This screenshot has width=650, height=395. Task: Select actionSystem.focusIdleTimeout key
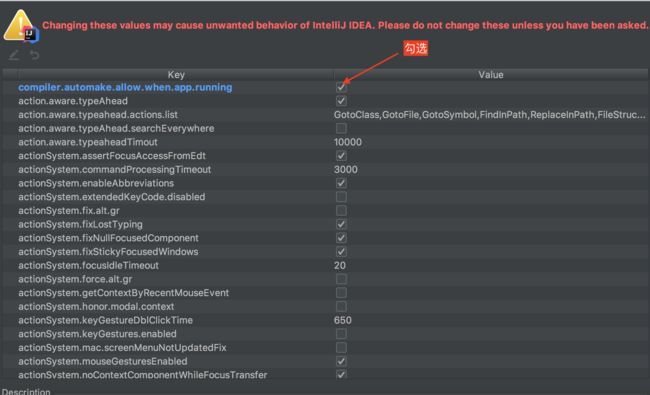(88, 265)
